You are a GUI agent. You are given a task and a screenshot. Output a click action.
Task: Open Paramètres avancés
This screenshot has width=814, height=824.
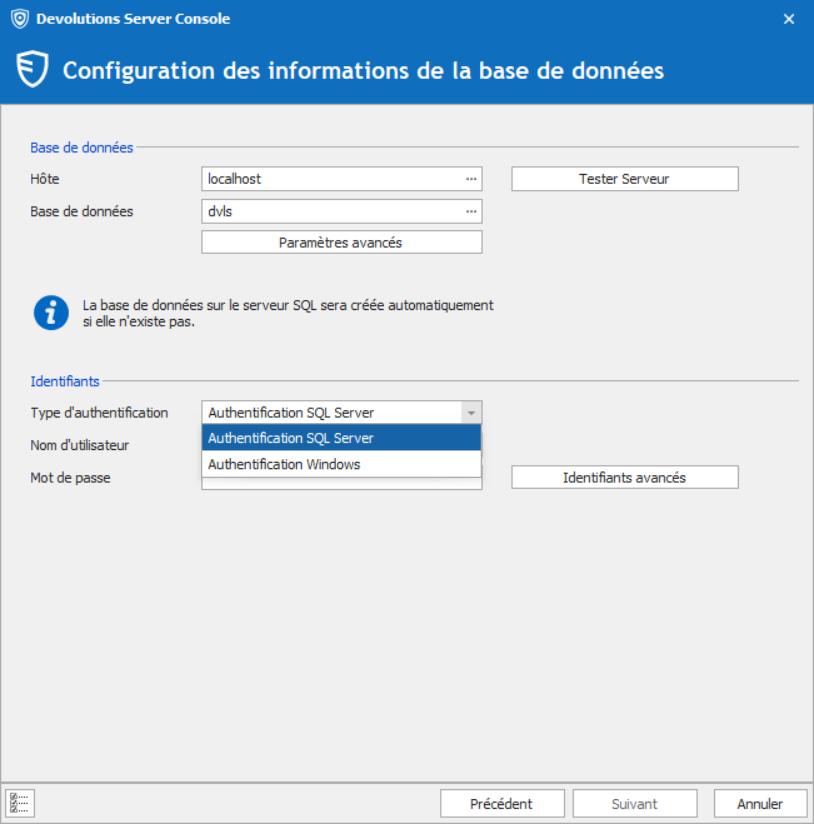[341, 242]
